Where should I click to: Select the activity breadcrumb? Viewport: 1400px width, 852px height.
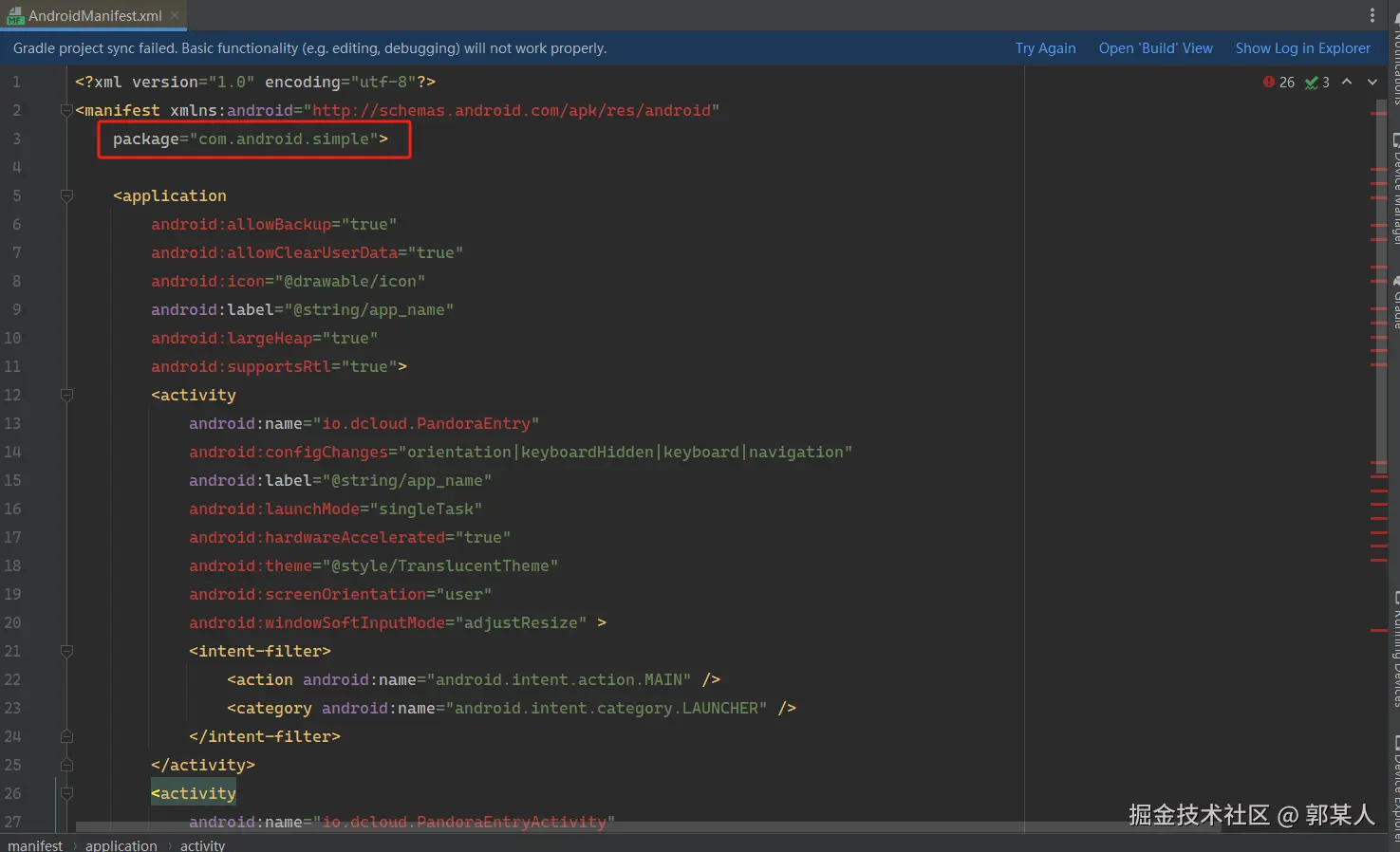point(202,844)
